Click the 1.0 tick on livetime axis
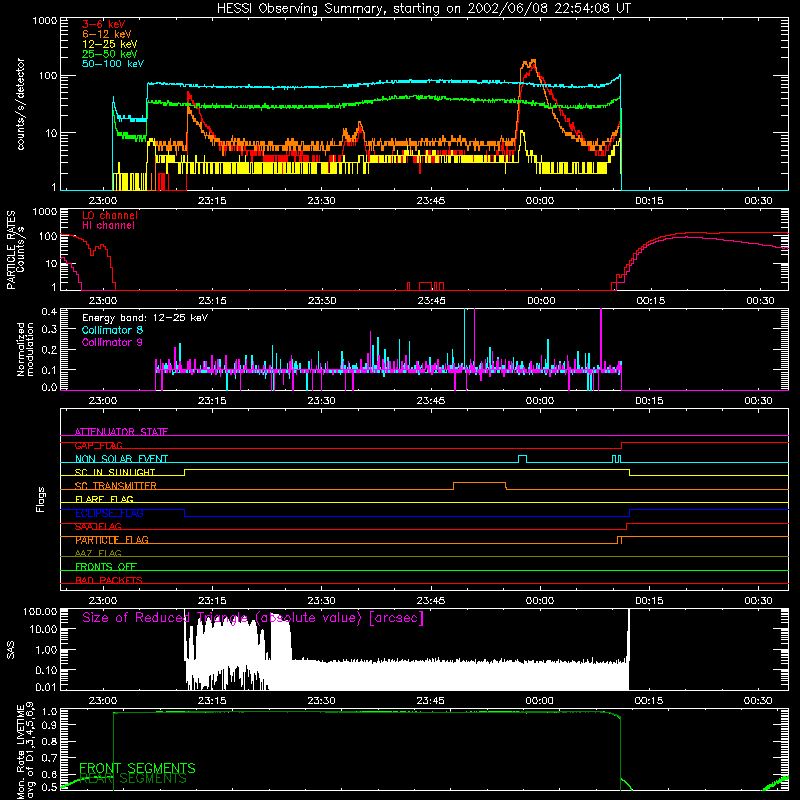This screenshot has width=800, height=800. (51, 712)
